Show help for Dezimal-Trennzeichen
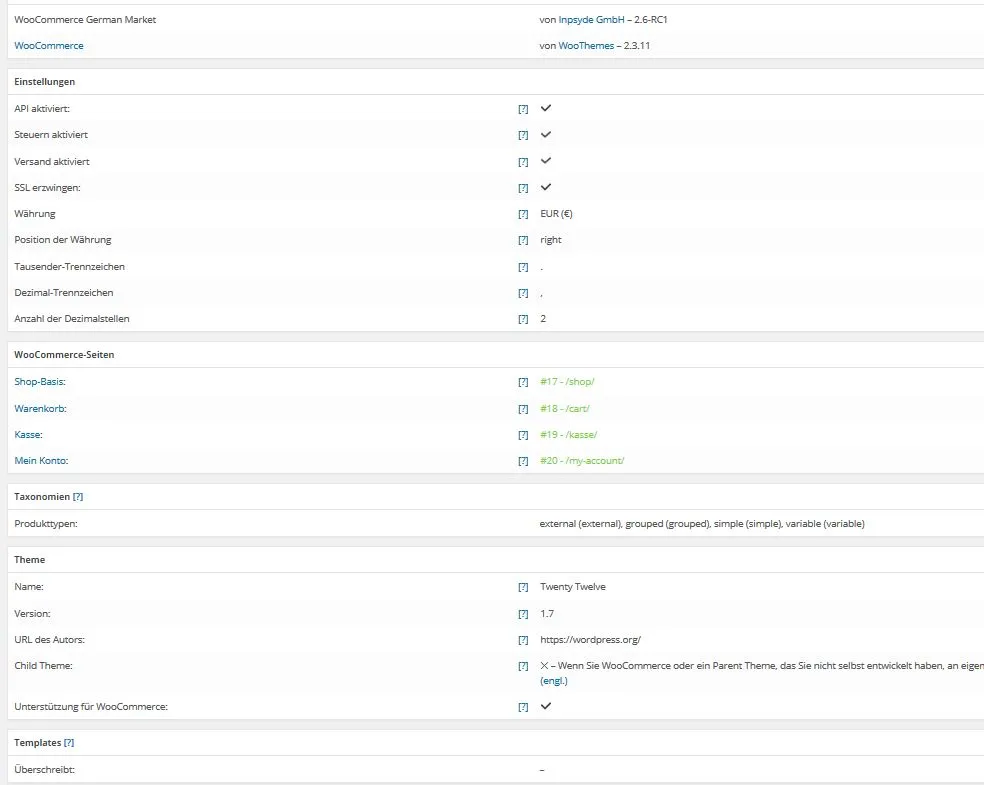The image size is (984, 785). [523, 293]
